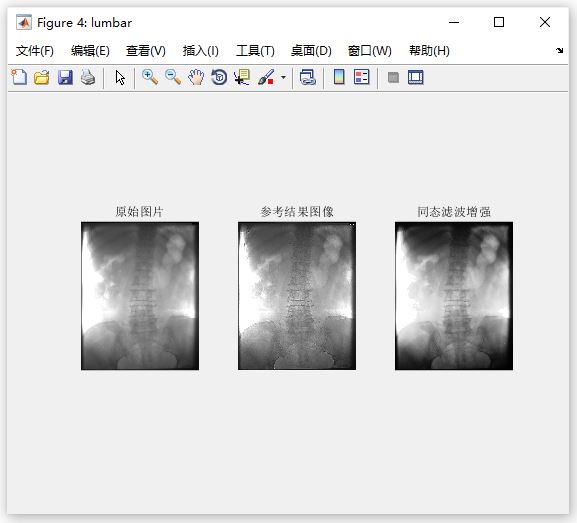Click the Show Plot Tools icon
577x523 pixels.
(416, 77)
